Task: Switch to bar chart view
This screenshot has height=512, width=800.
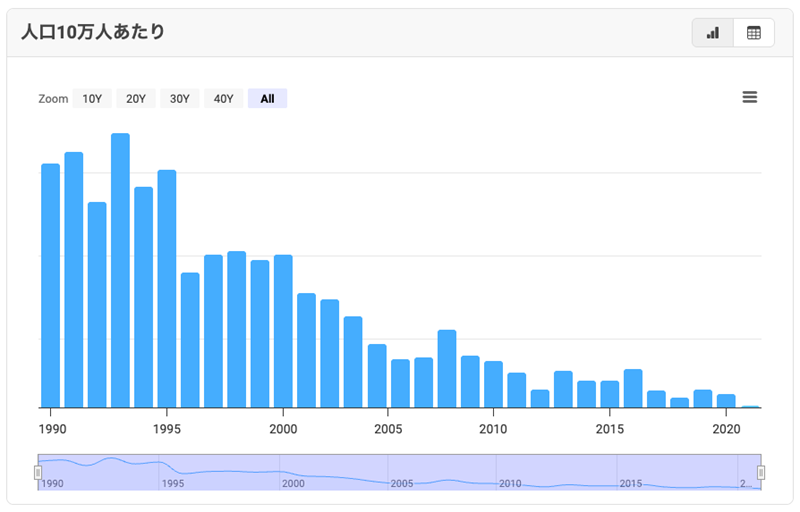Action: coord(712,32)
